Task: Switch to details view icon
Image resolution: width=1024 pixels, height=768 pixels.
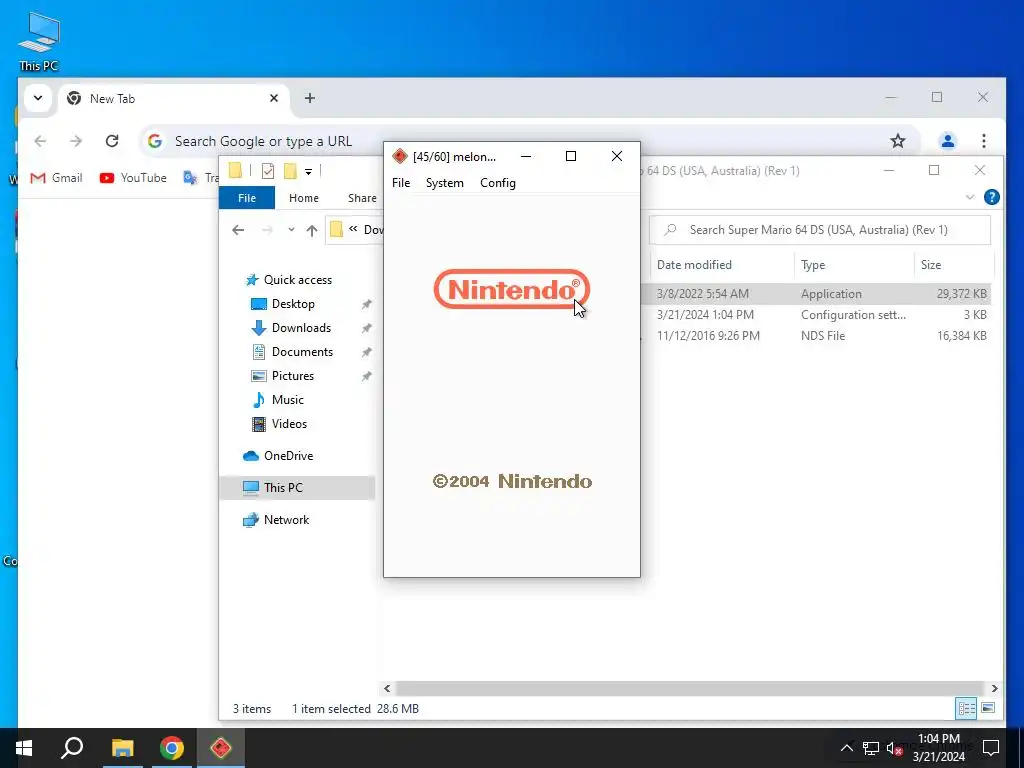Action: click(x=967, y=708)
